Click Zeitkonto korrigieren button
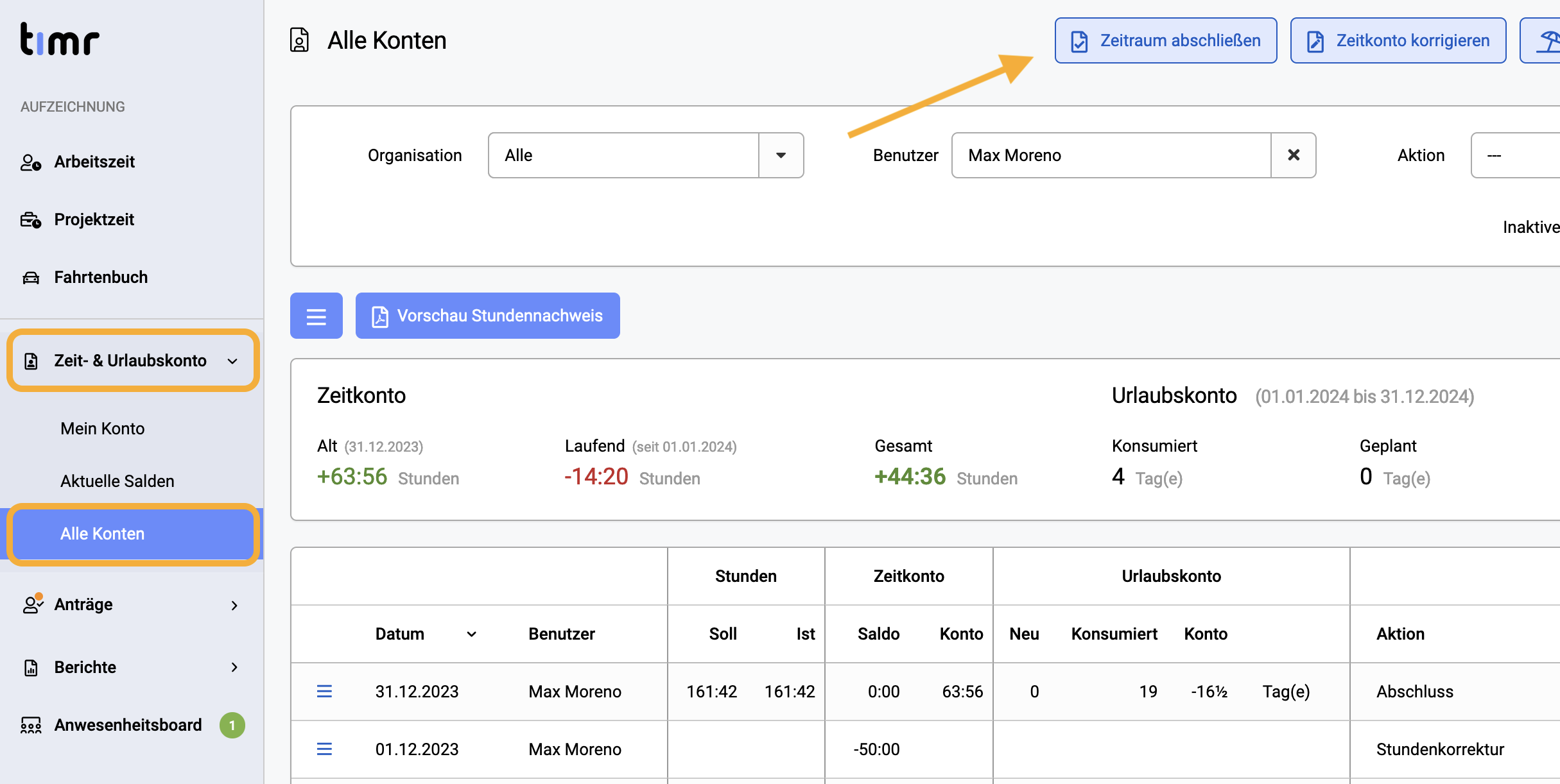The image size is (1560, 784). coord(1398,40)
